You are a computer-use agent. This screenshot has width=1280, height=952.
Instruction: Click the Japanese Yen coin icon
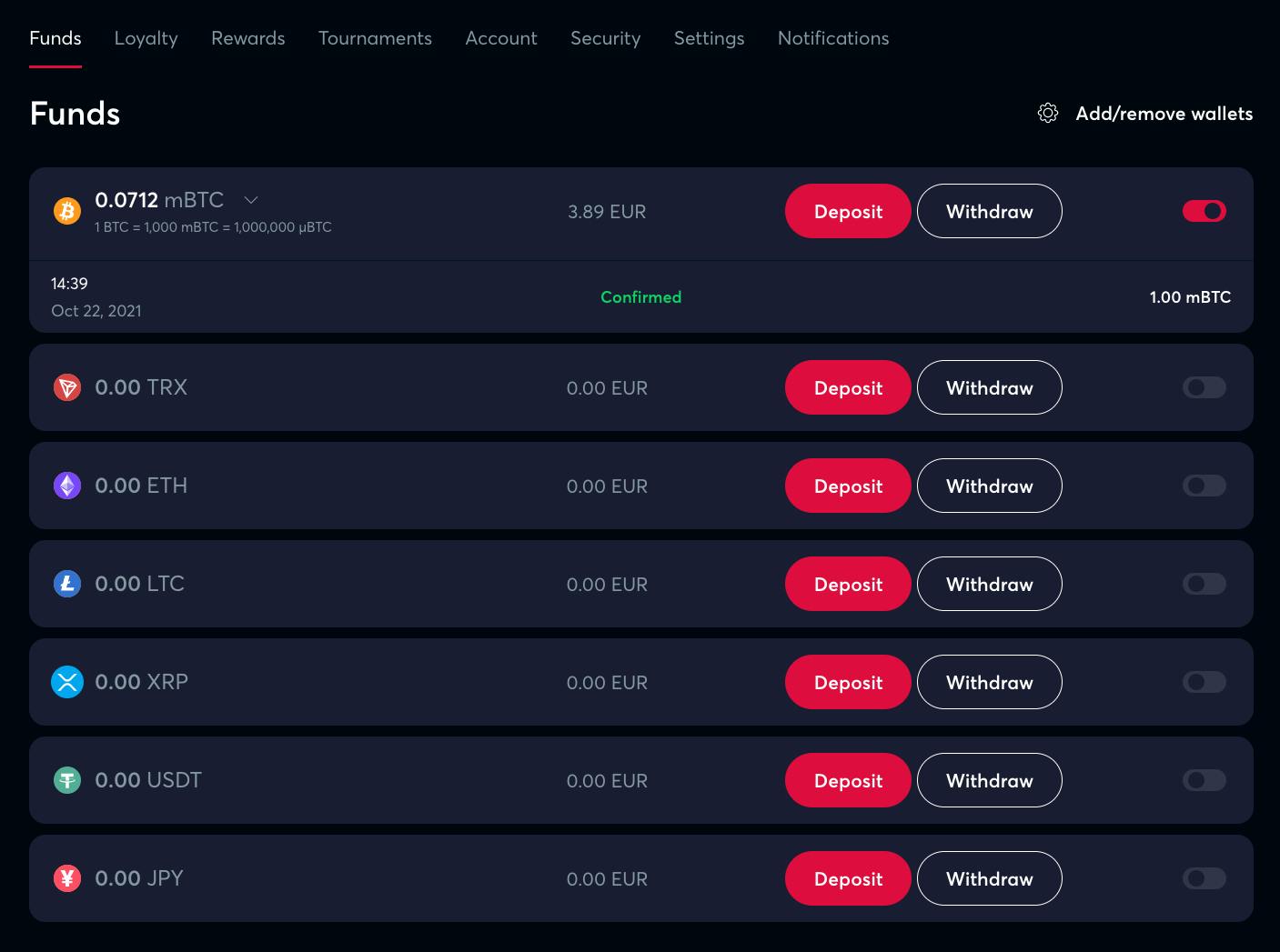click(67, 878)
